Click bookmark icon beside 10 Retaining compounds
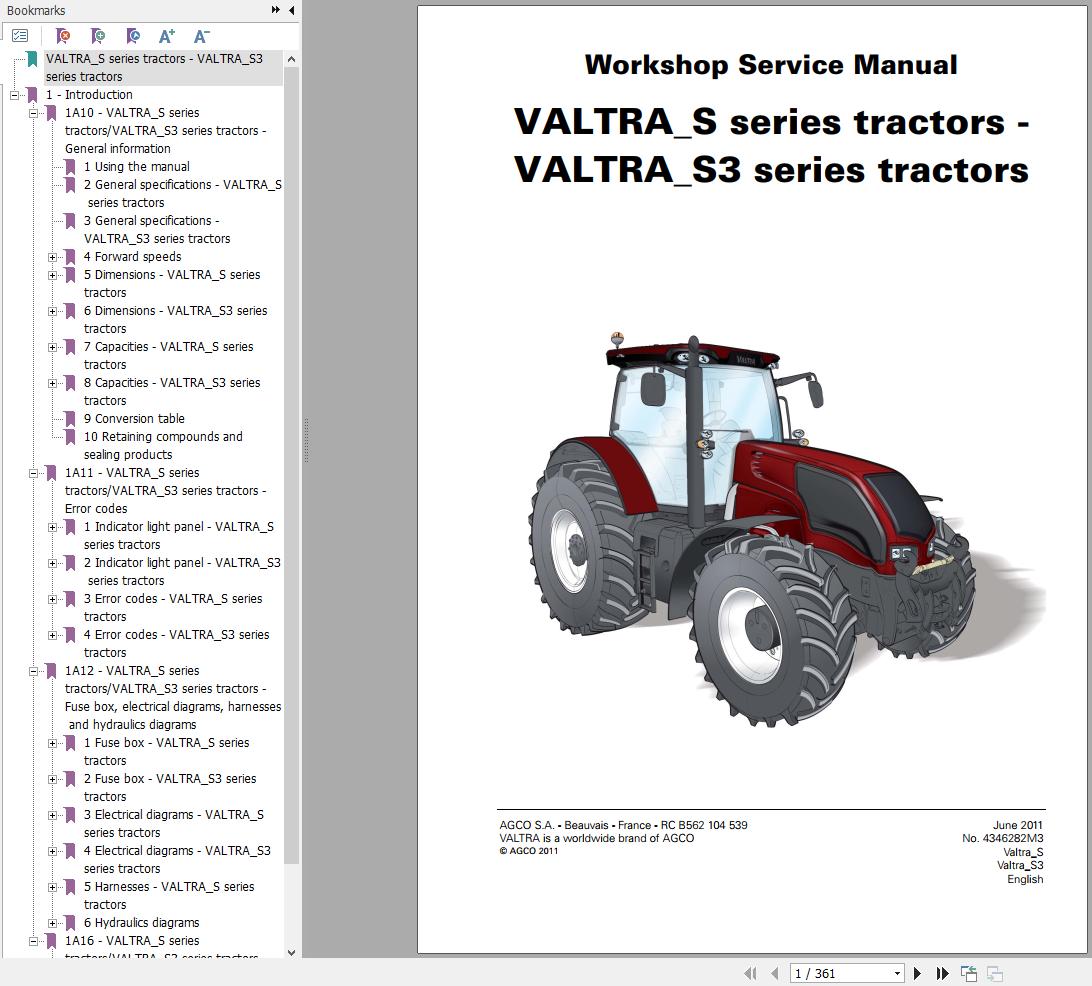The image size is (1092, 986). click(x=70, y=437)
